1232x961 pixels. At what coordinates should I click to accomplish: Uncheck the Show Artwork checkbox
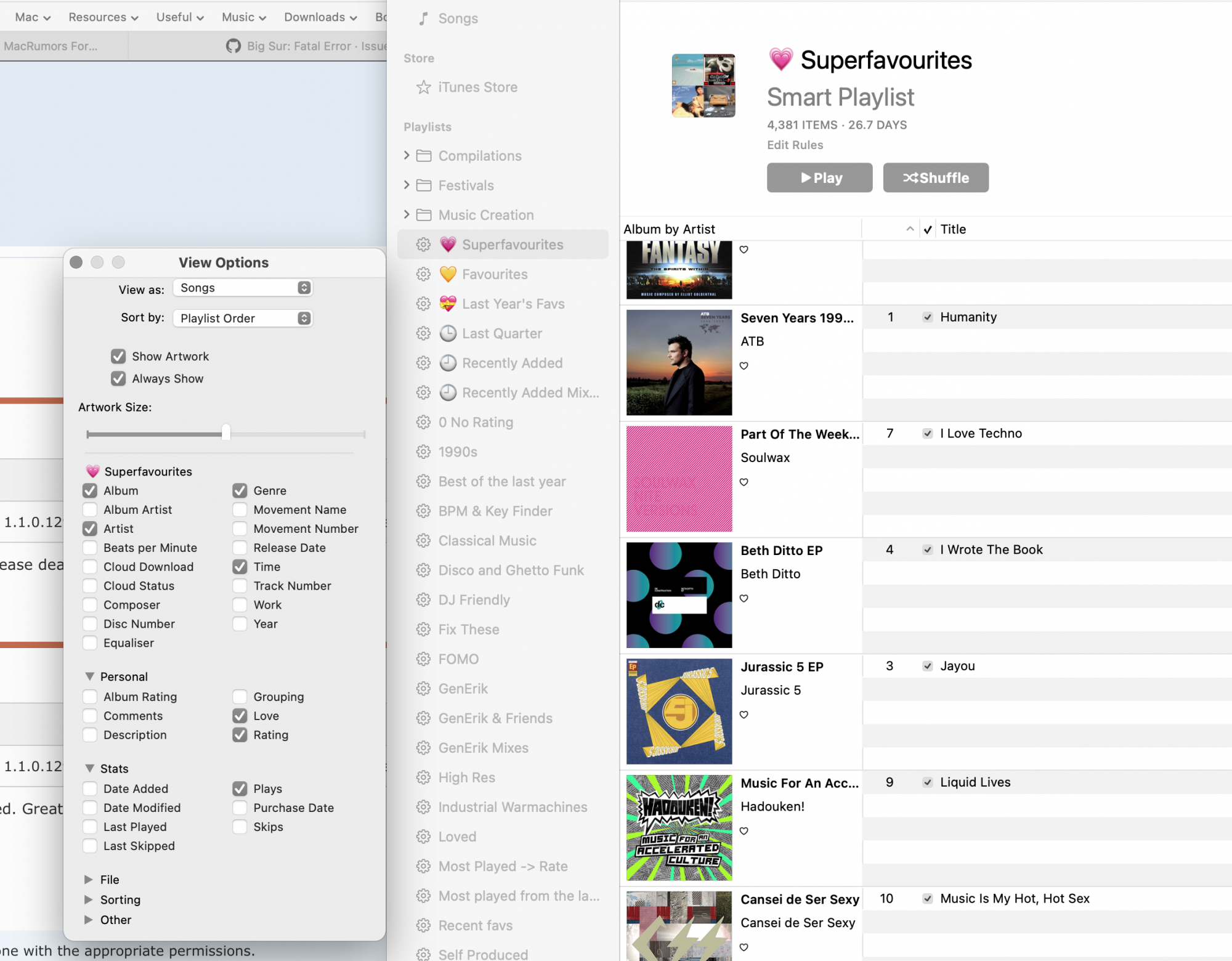118,357
